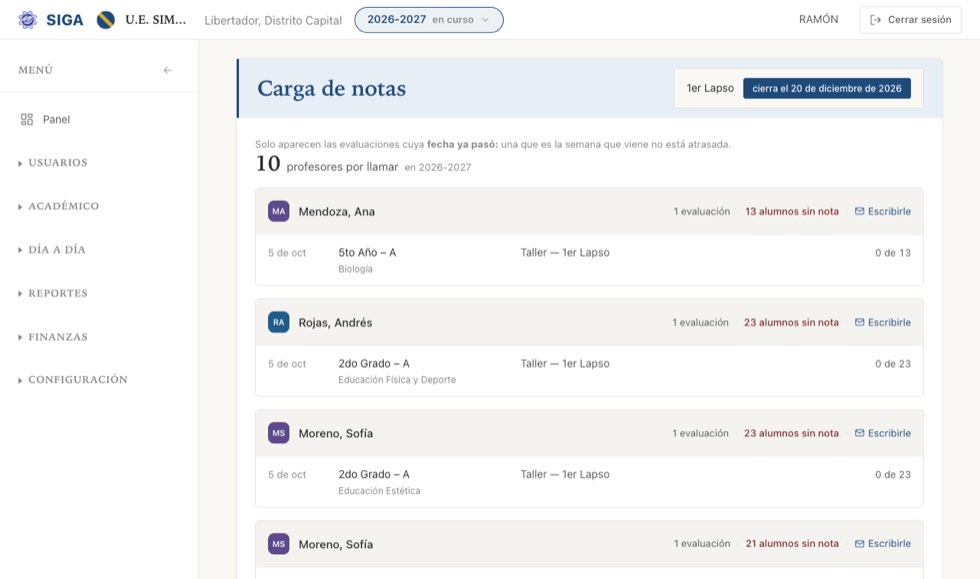Click 21 alumnos sin nota text
This screenshot has width=980, height=579.
[x=792, y=543]
